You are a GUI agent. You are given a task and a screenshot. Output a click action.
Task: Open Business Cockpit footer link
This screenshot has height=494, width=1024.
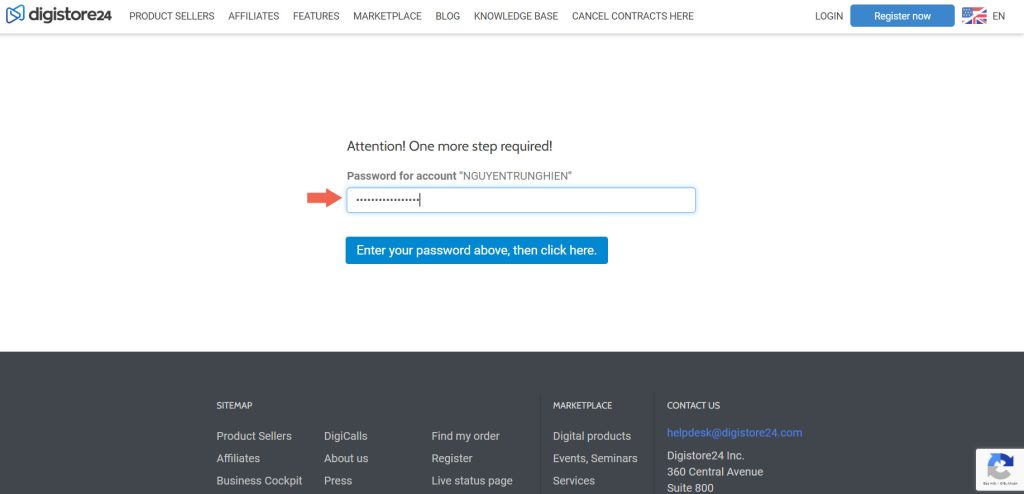tap(259, 481)
